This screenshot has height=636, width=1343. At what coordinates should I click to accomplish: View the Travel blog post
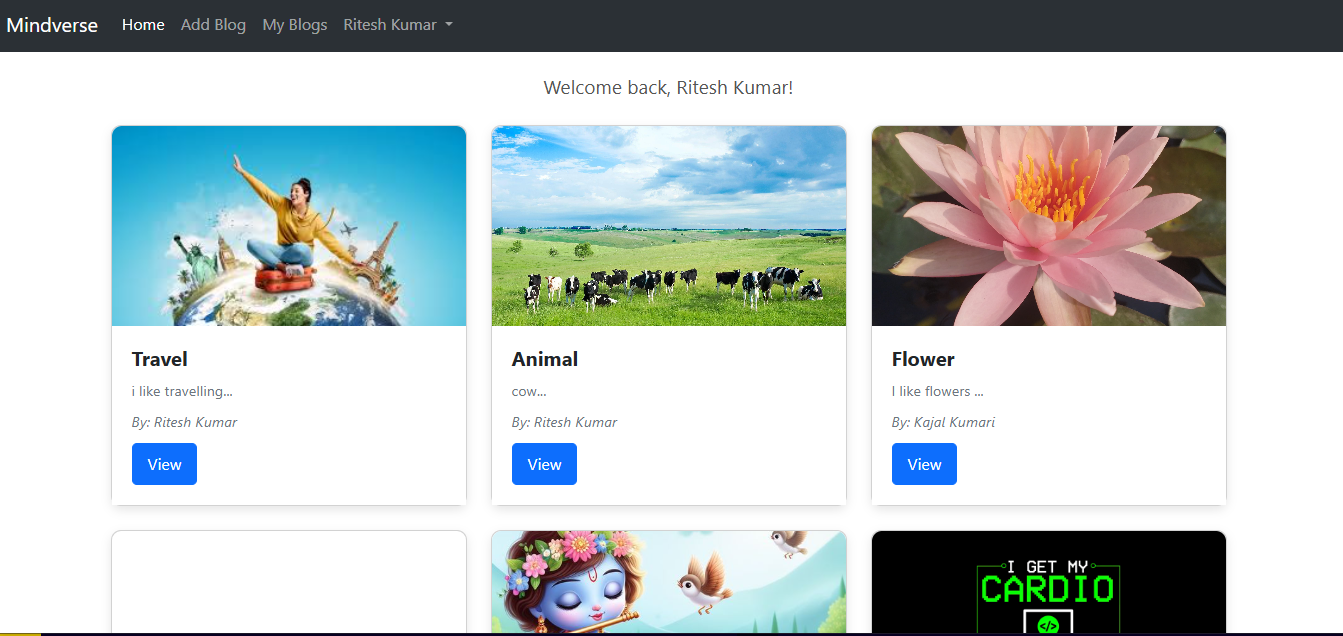pos(164,464)
